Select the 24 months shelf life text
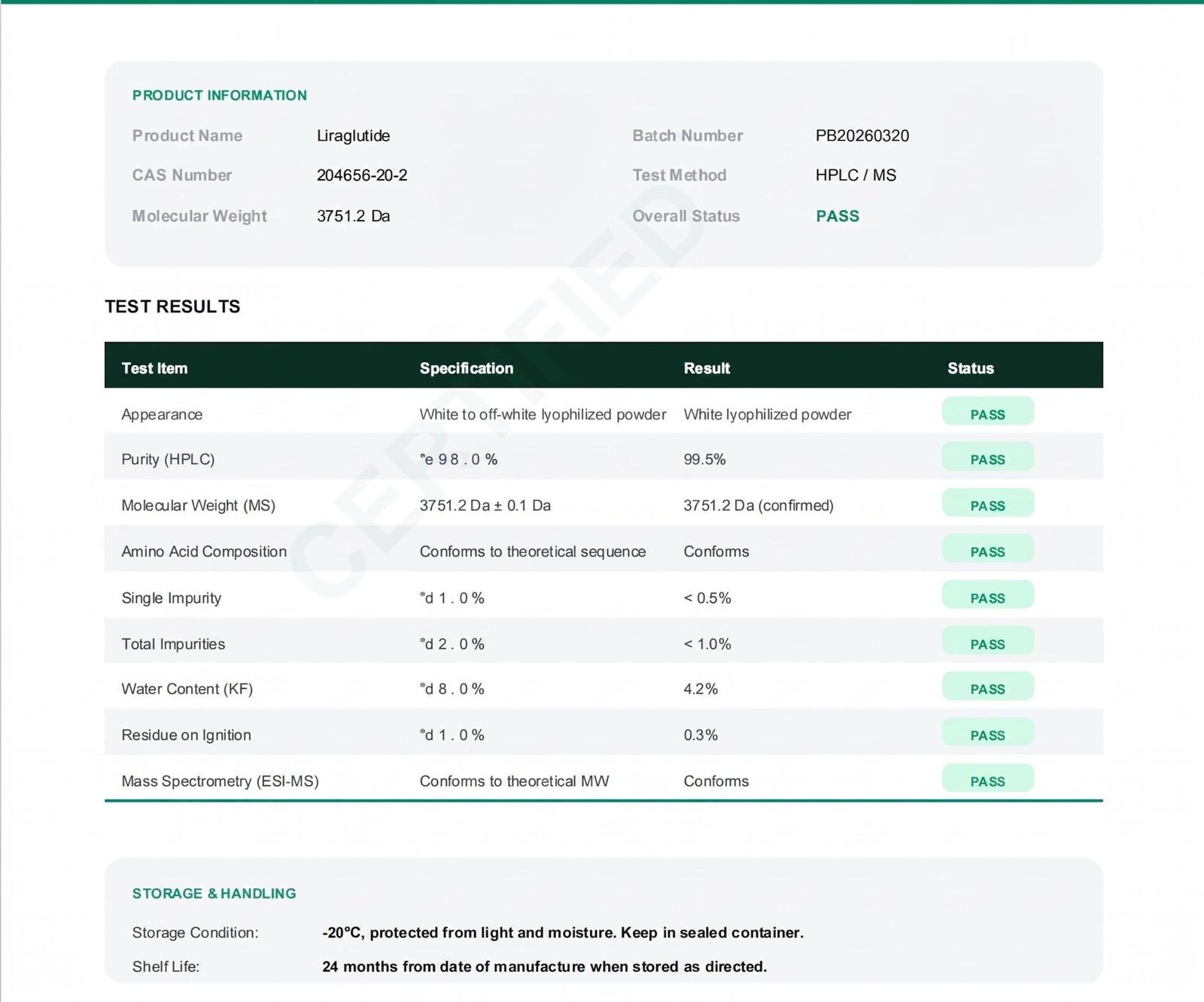1204x1002 pixels. click(x=544, y=967)
